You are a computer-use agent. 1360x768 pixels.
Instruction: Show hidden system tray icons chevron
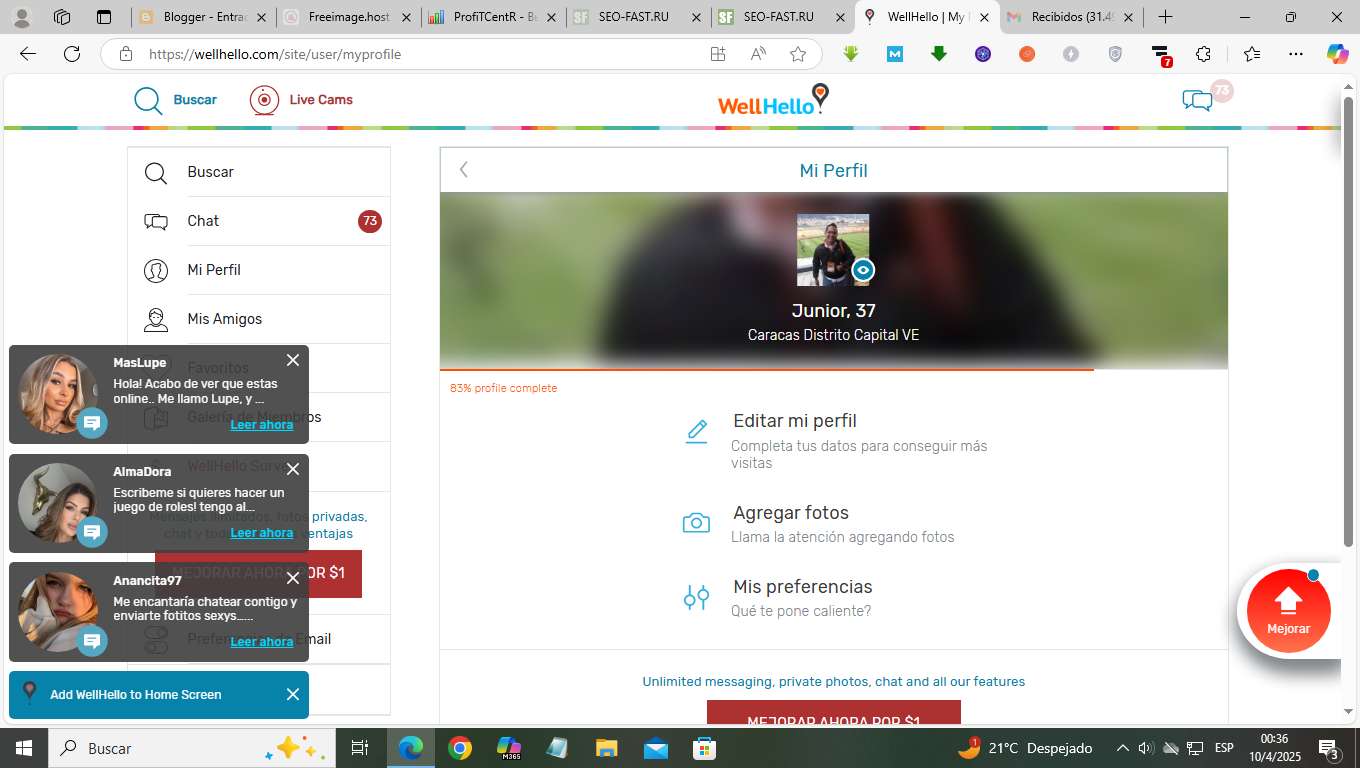point(1122,748)
